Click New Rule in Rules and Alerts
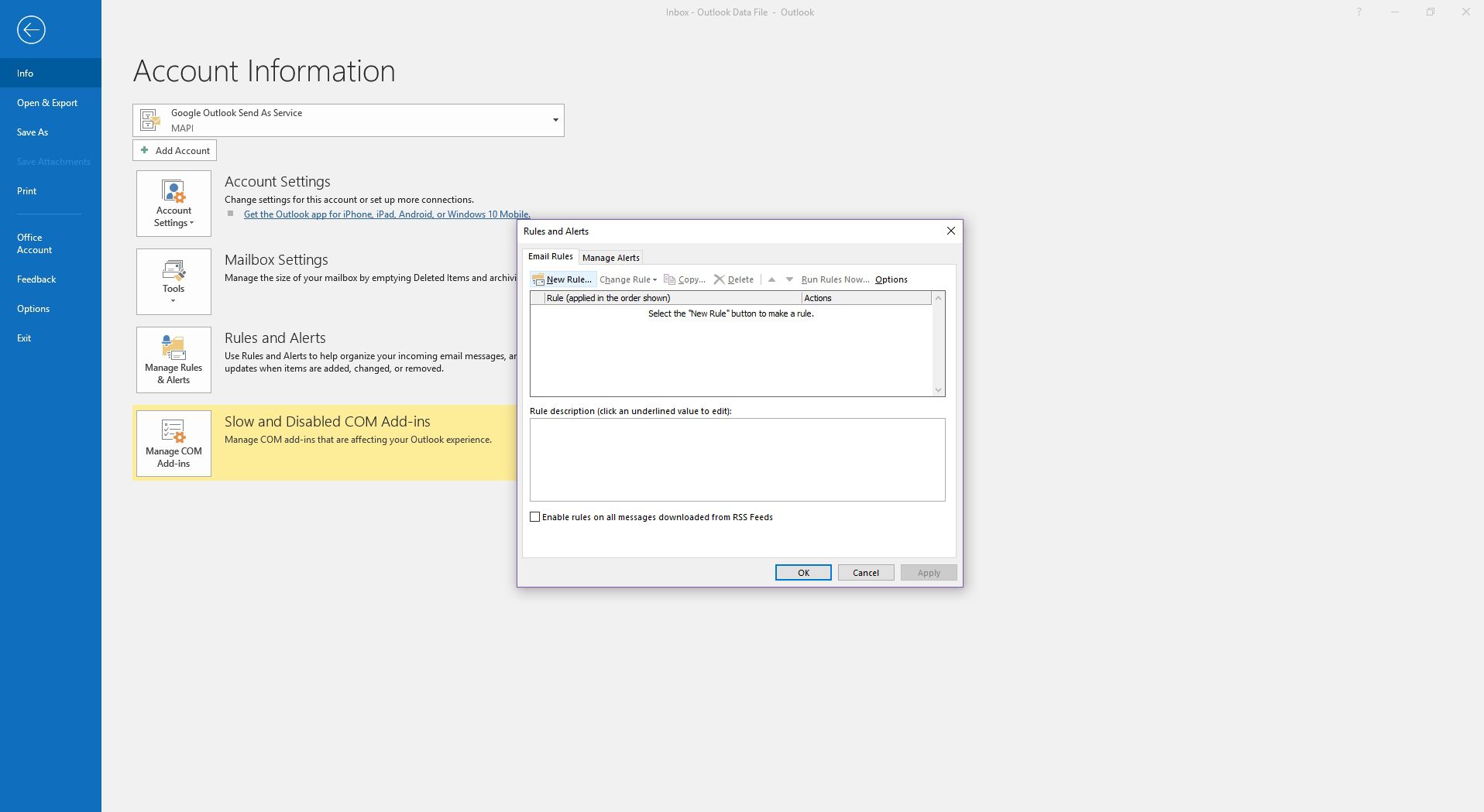Image resolution: width=1484 pixels, height=812 pixels. tap(562, 279)
